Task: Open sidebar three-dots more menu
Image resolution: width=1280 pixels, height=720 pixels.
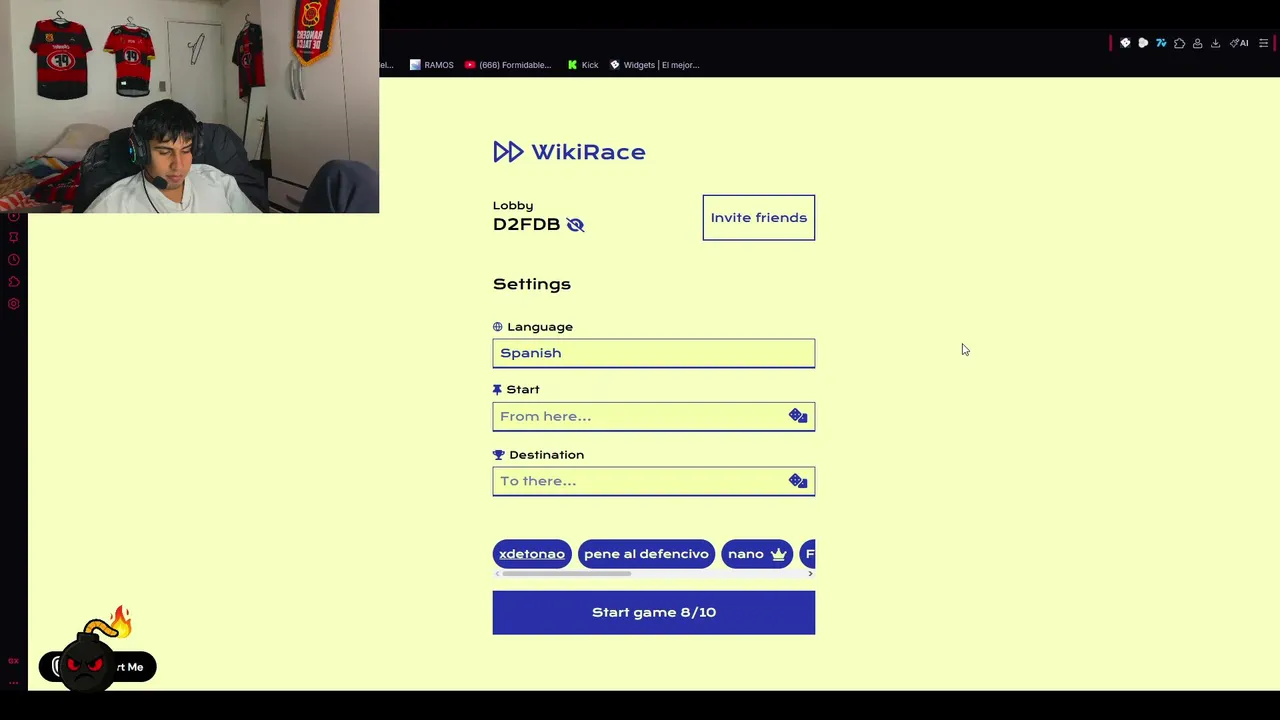Action: click(13, 682)
